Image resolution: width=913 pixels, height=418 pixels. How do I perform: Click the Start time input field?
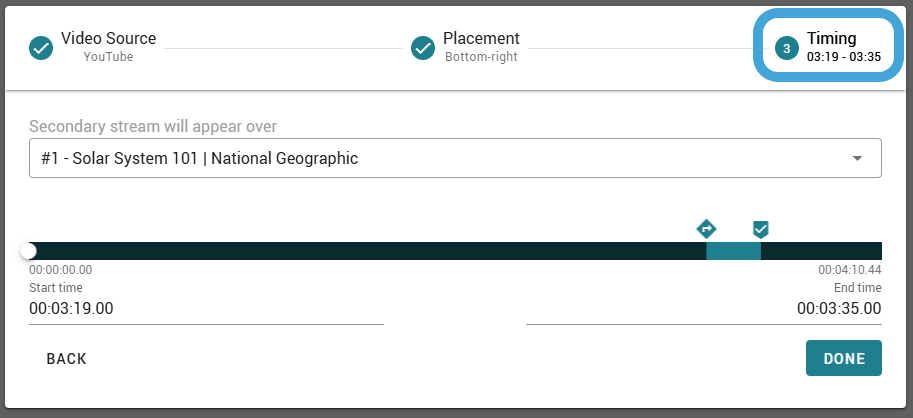click(x=206, y=309)
